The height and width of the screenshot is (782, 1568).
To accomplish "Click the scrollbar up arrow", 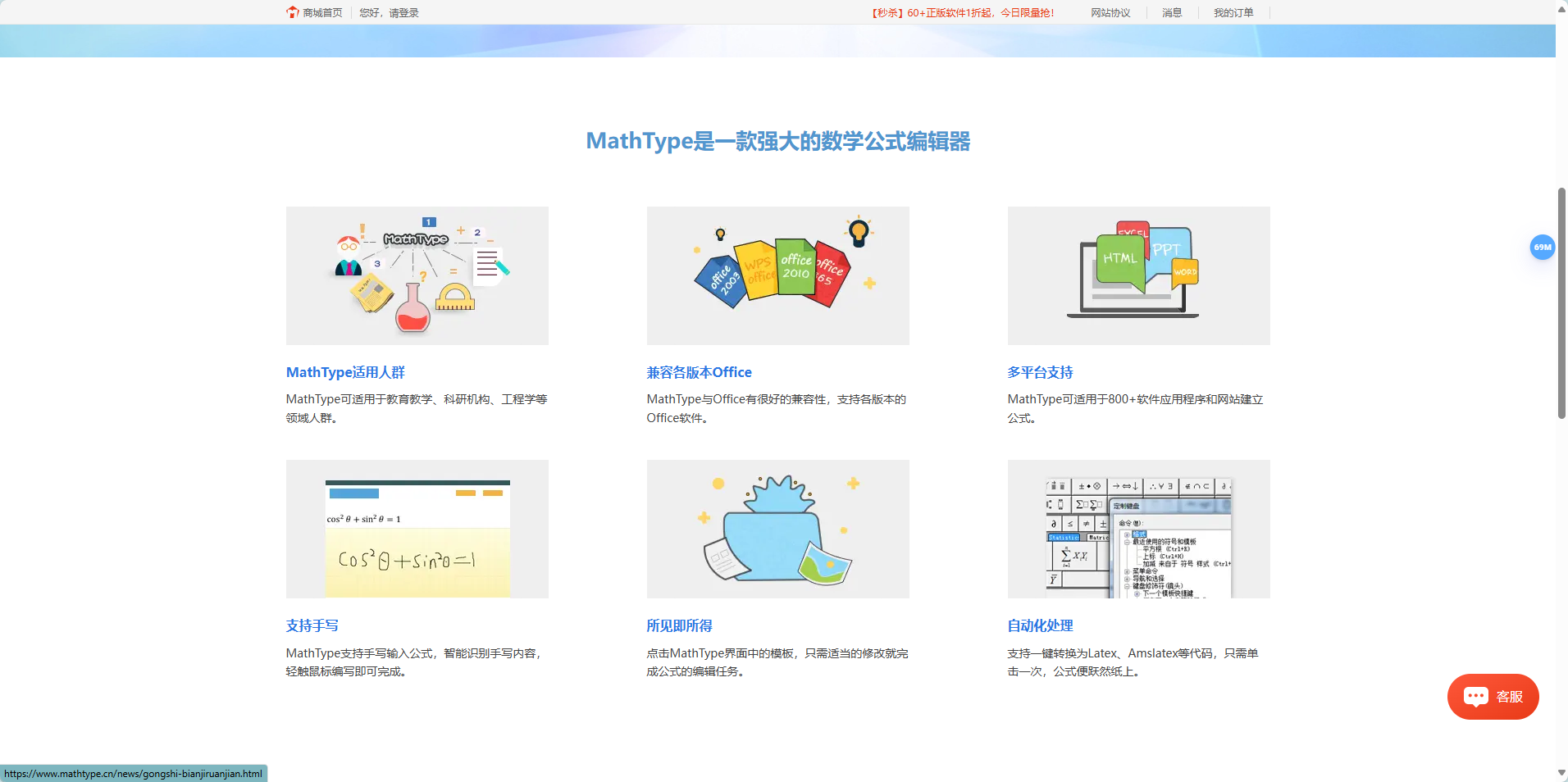I will tap(1561, 8).
